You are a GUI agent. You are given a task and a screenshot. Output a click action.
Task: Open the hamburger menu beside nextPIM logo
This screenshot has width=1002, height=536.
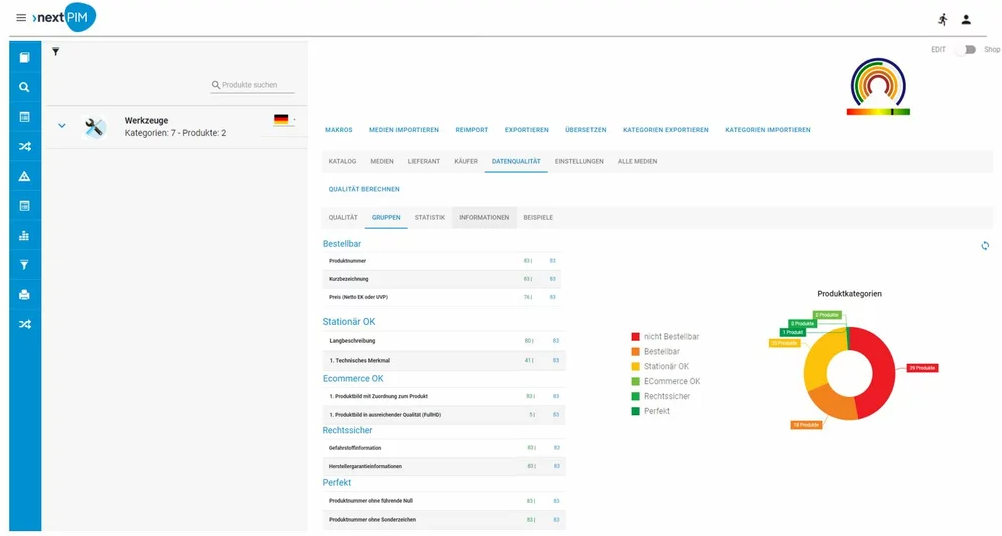click(21, 18)
